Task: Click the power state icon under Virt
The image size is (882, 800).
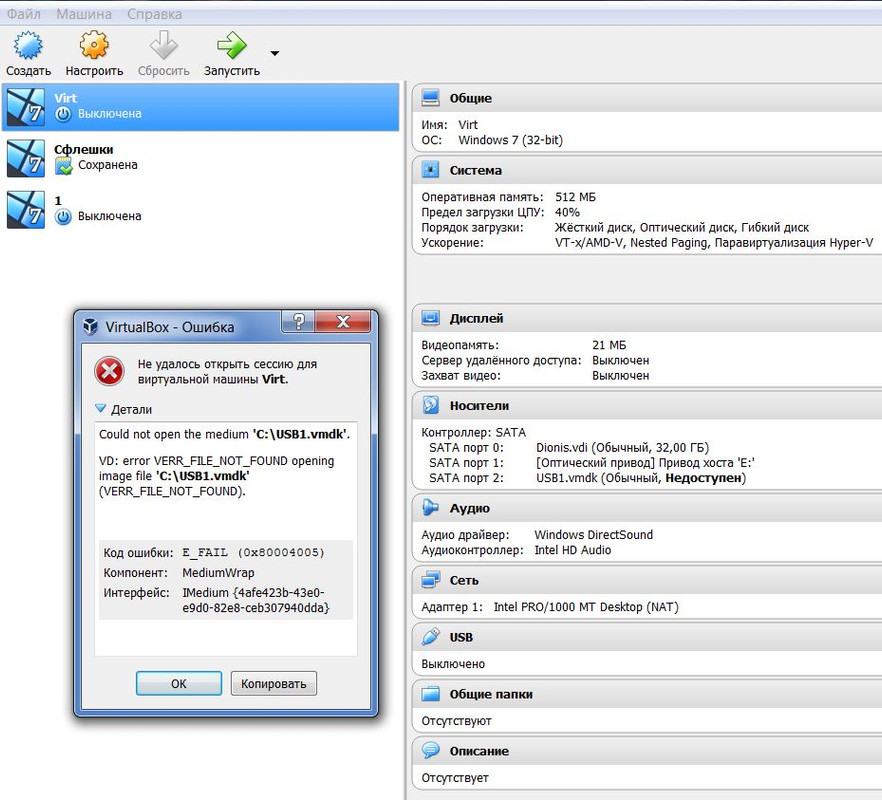Action: tap(63, 114)
